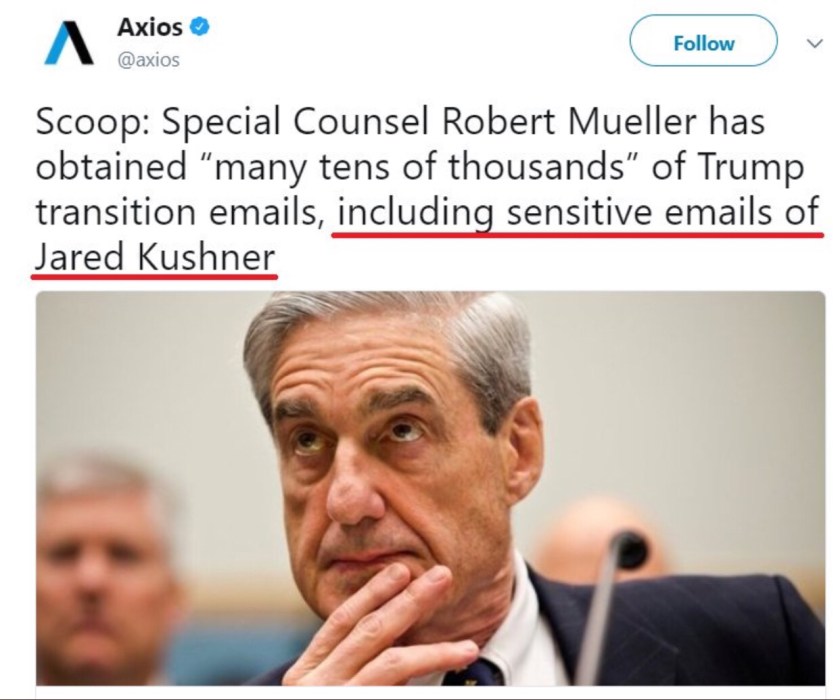Click the underlined "including sensitive emails of" phrase

(579, 212)
